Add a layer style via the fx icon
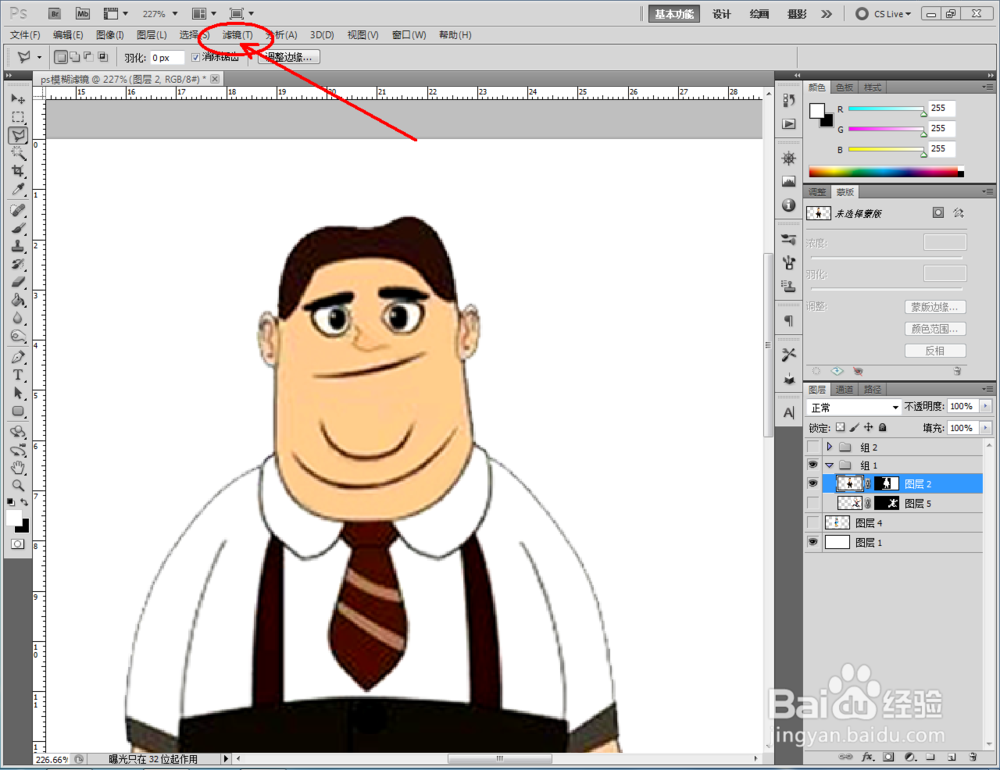The image size is (1000, 770). (867, 757)
